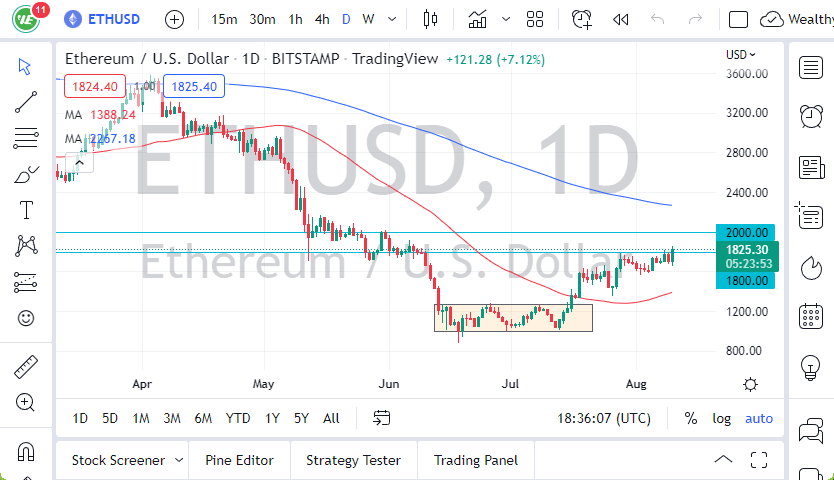Select the trend line drawing tool
The image size is (834, 480).
pyautogui.click(x=26, y=100)
